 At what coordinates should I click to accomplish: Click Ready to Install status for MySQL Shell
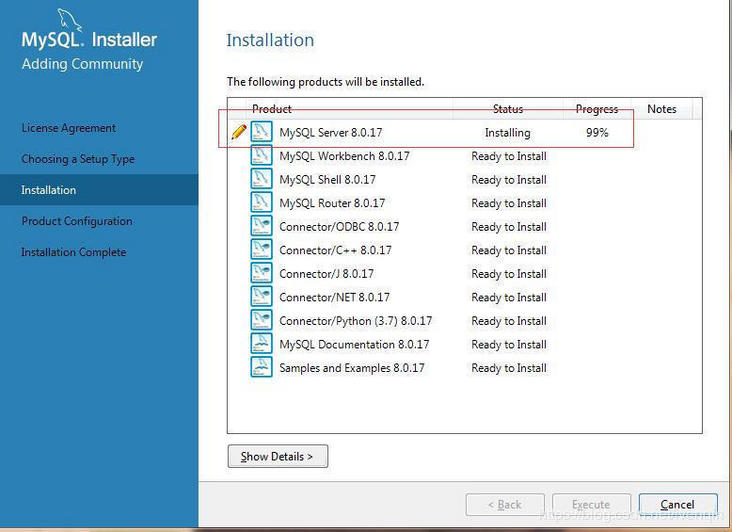pyautogui.click(x=509, y=180)
